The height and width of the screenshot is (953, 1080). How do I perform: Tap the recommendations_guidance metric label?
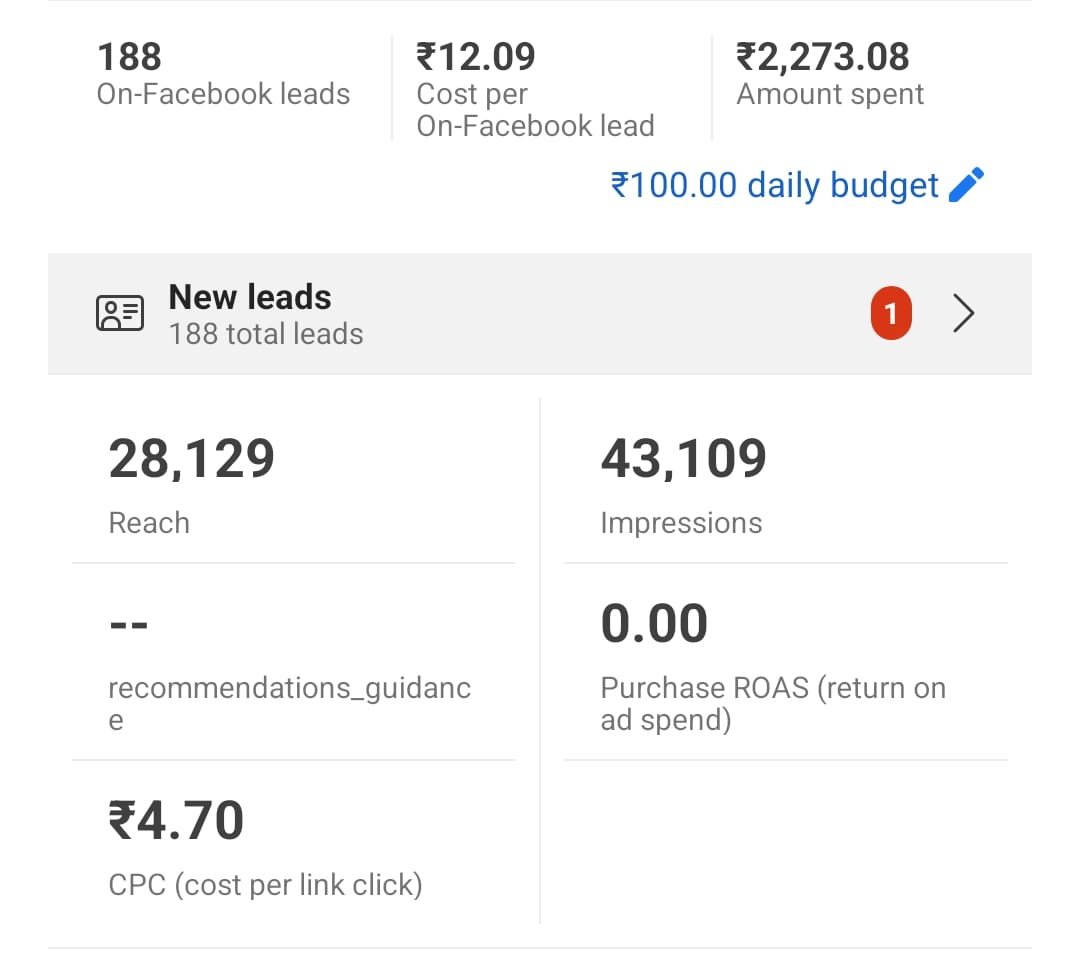point(289,688)
